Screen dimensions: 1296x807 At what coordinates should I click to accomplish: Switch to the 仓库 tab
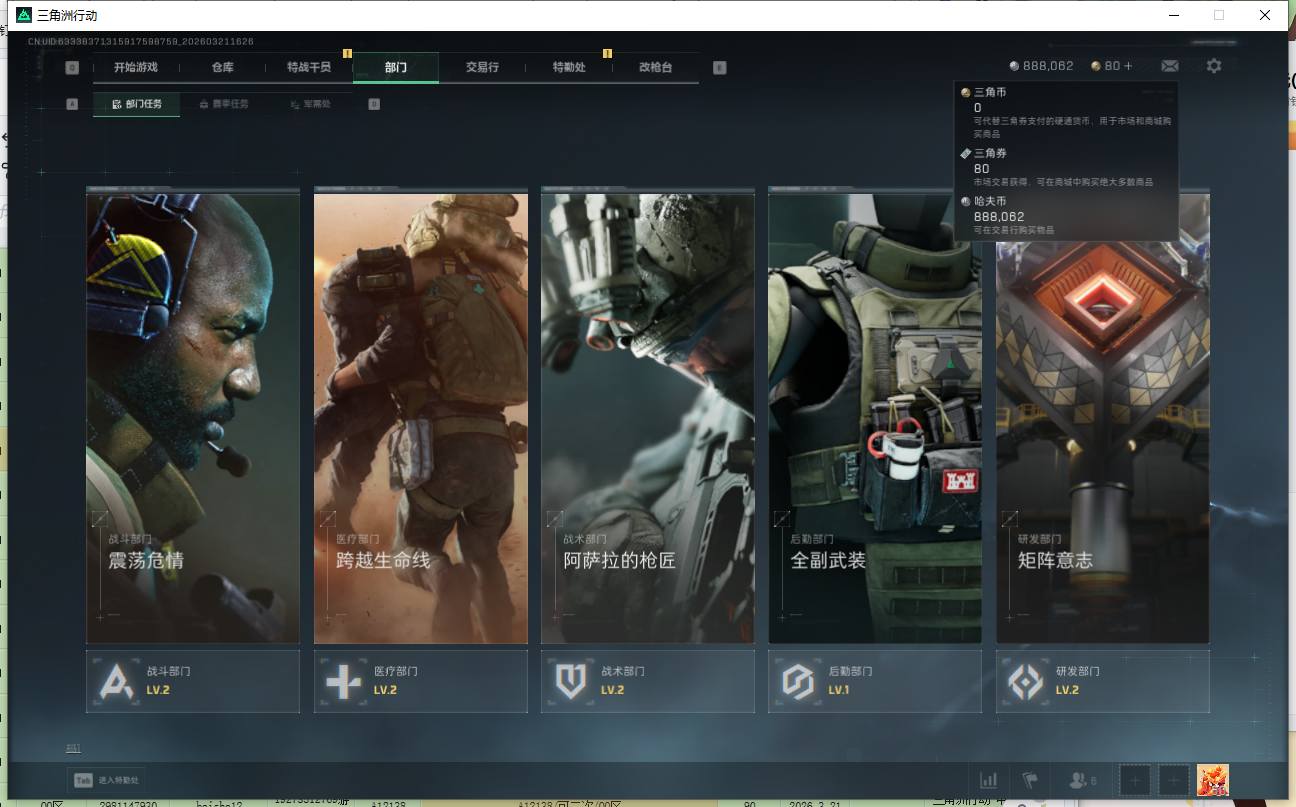222,68
